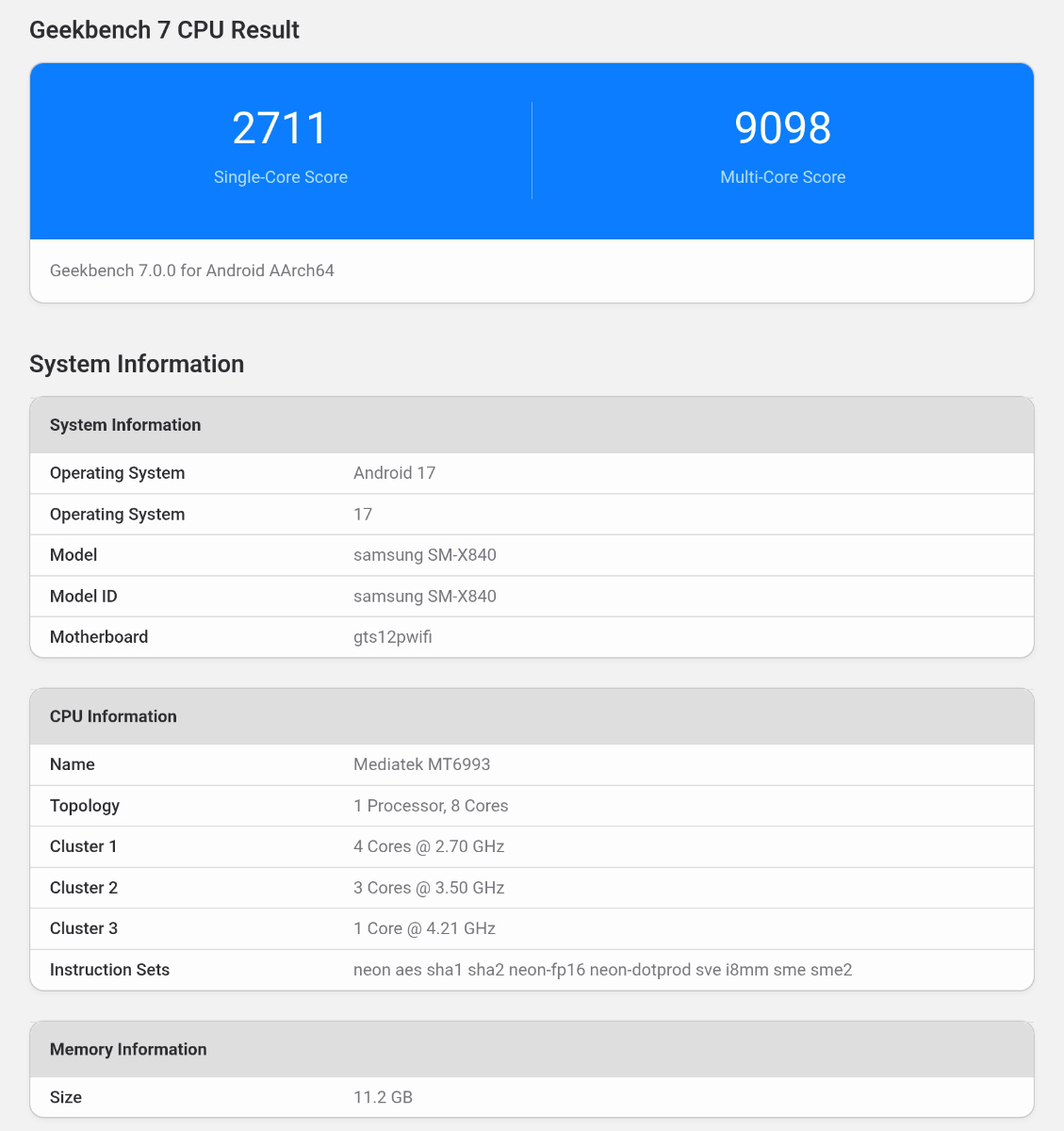The image size is (1064, 1131).
Task: Click the memory Size label
Action: point(66,1097)
